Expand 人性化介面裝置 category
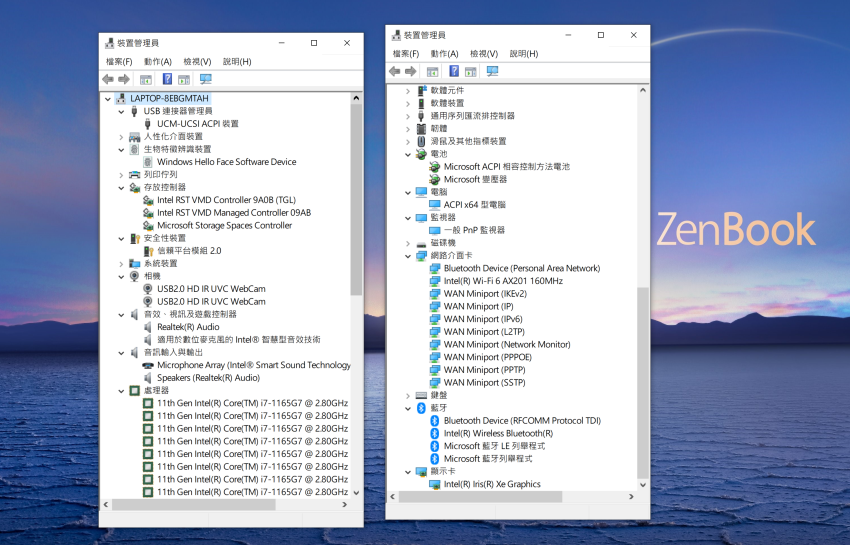 tap(121, 137)
